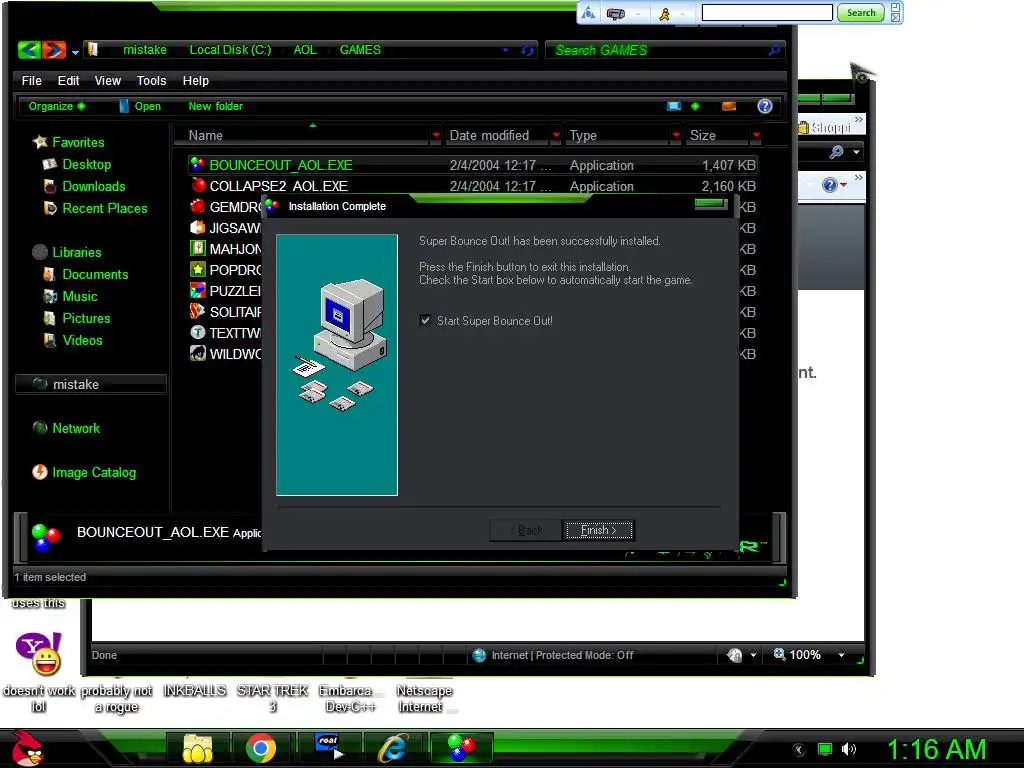Select the COLLAPSE2_AOL.EXE file
This screenshot has height=768, width=1024.
[x=473, y=186]
